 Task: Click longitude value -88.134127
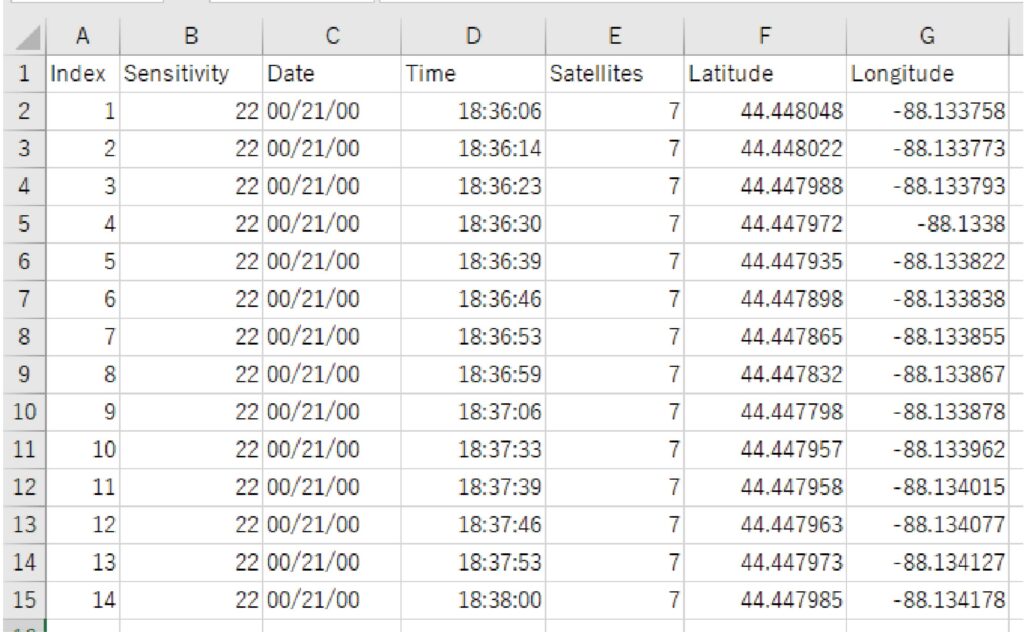tap(927, 563)
